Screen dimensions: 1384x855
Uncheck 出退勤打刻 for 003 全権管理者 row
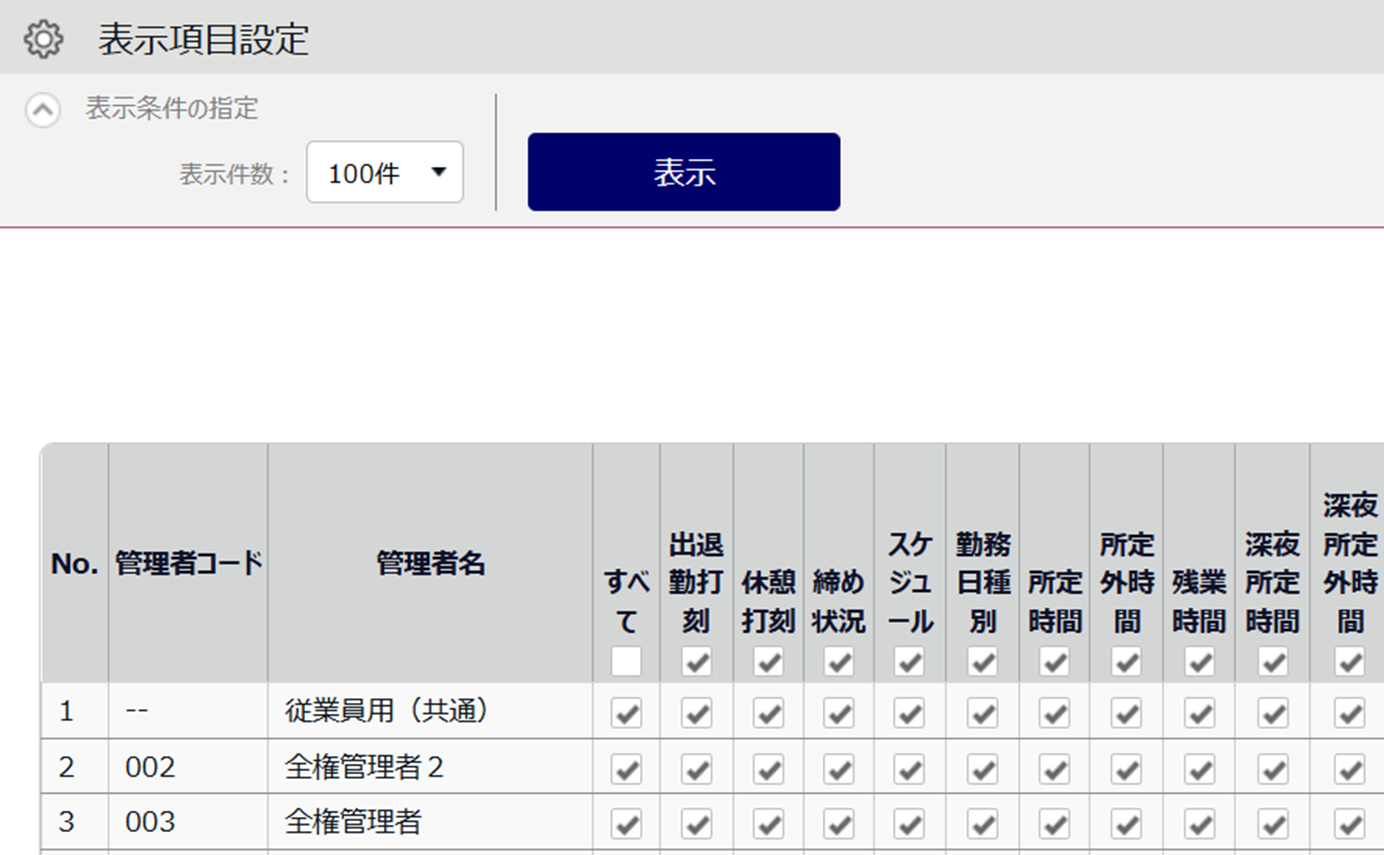click(x=697, y=823)
